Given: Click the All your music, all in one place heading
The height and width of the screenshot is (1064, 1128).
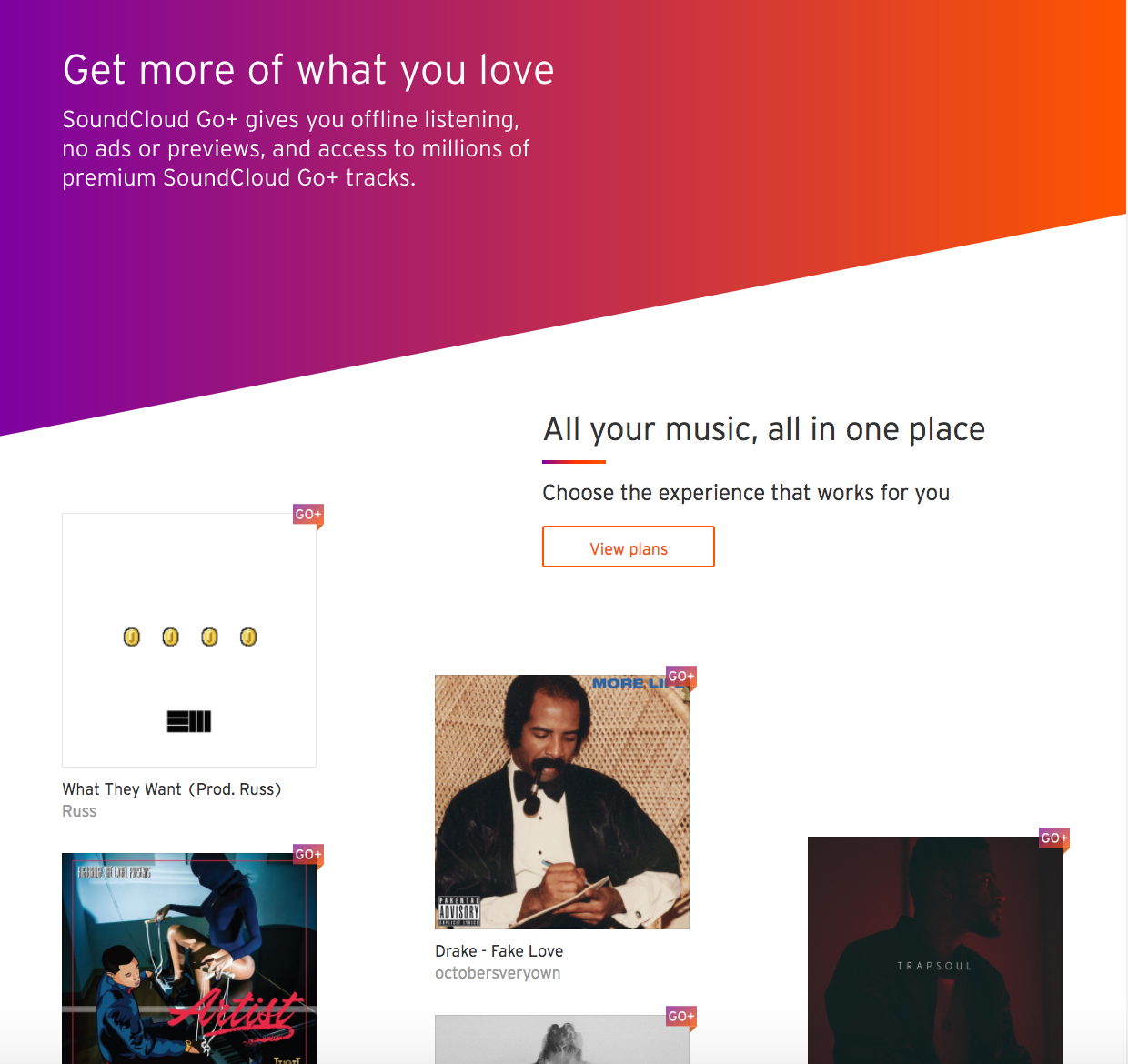Looking at the screenshot, I should (764, 429).
